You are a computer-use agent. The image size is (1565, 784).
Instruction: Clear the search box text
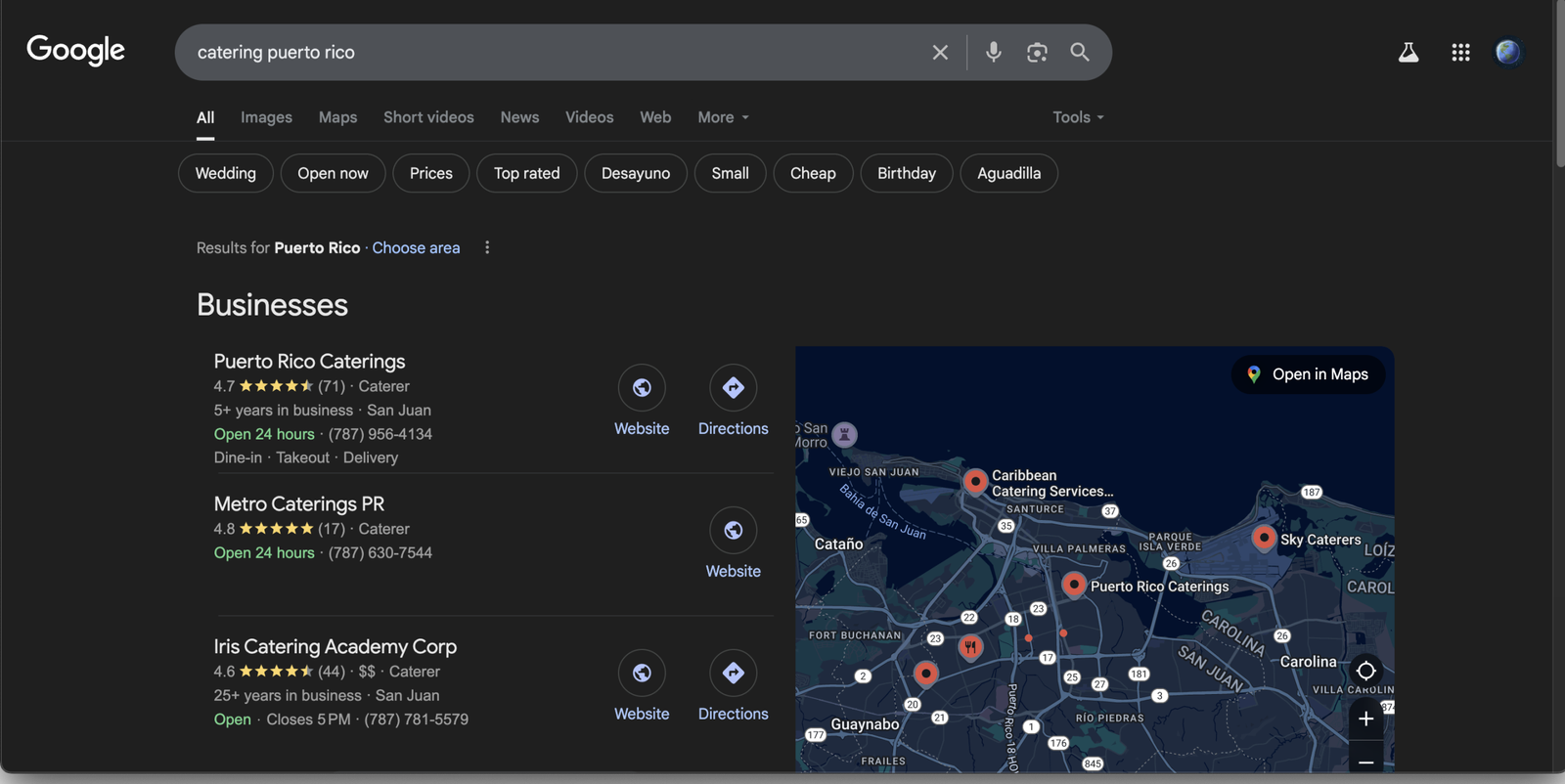point(940,53)
